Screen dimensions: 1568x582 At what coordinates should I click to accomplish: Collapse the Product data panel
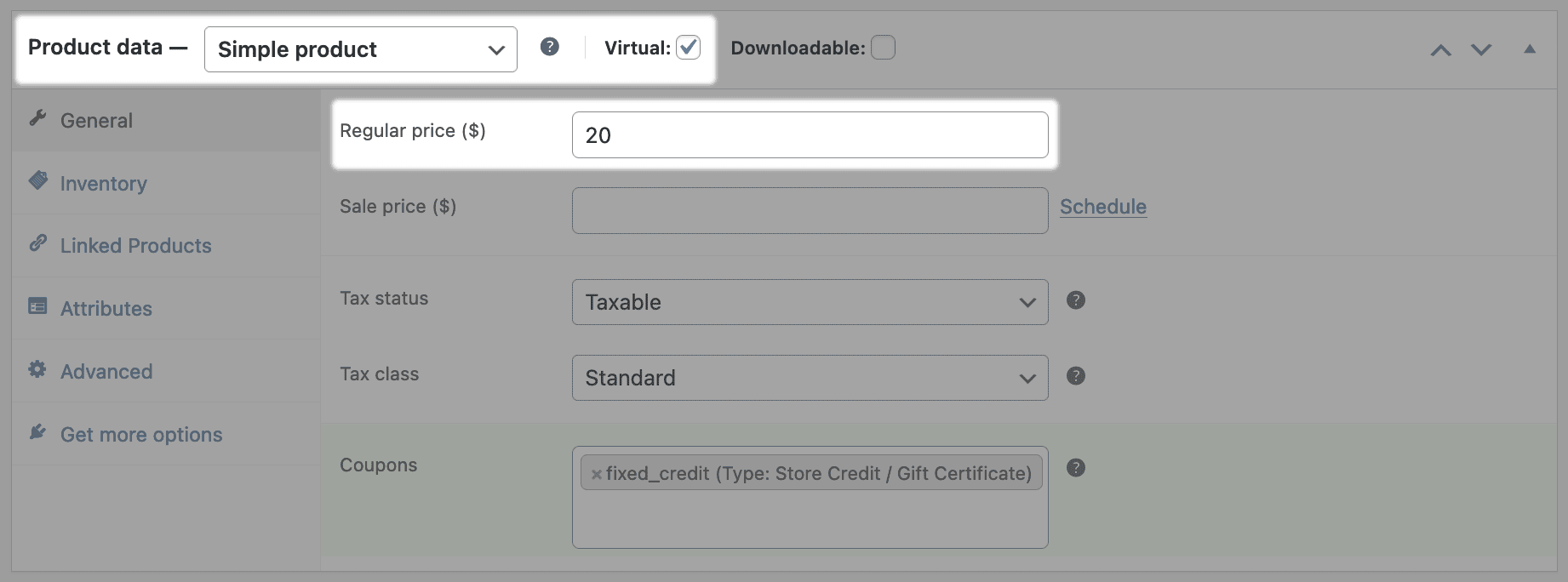(1530, 49)
